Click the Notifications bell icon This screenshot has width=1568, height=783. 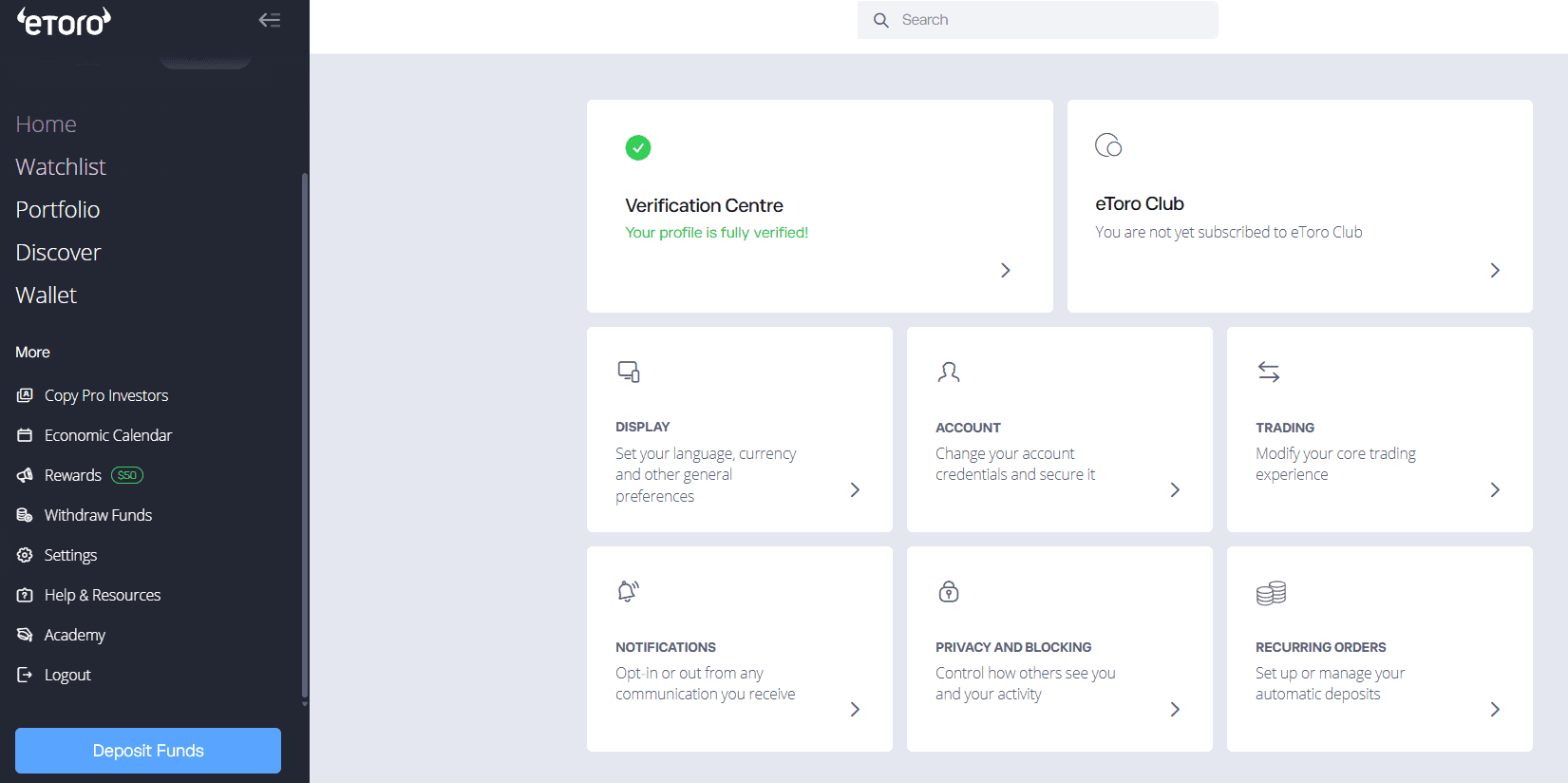[x=628, y=591]
